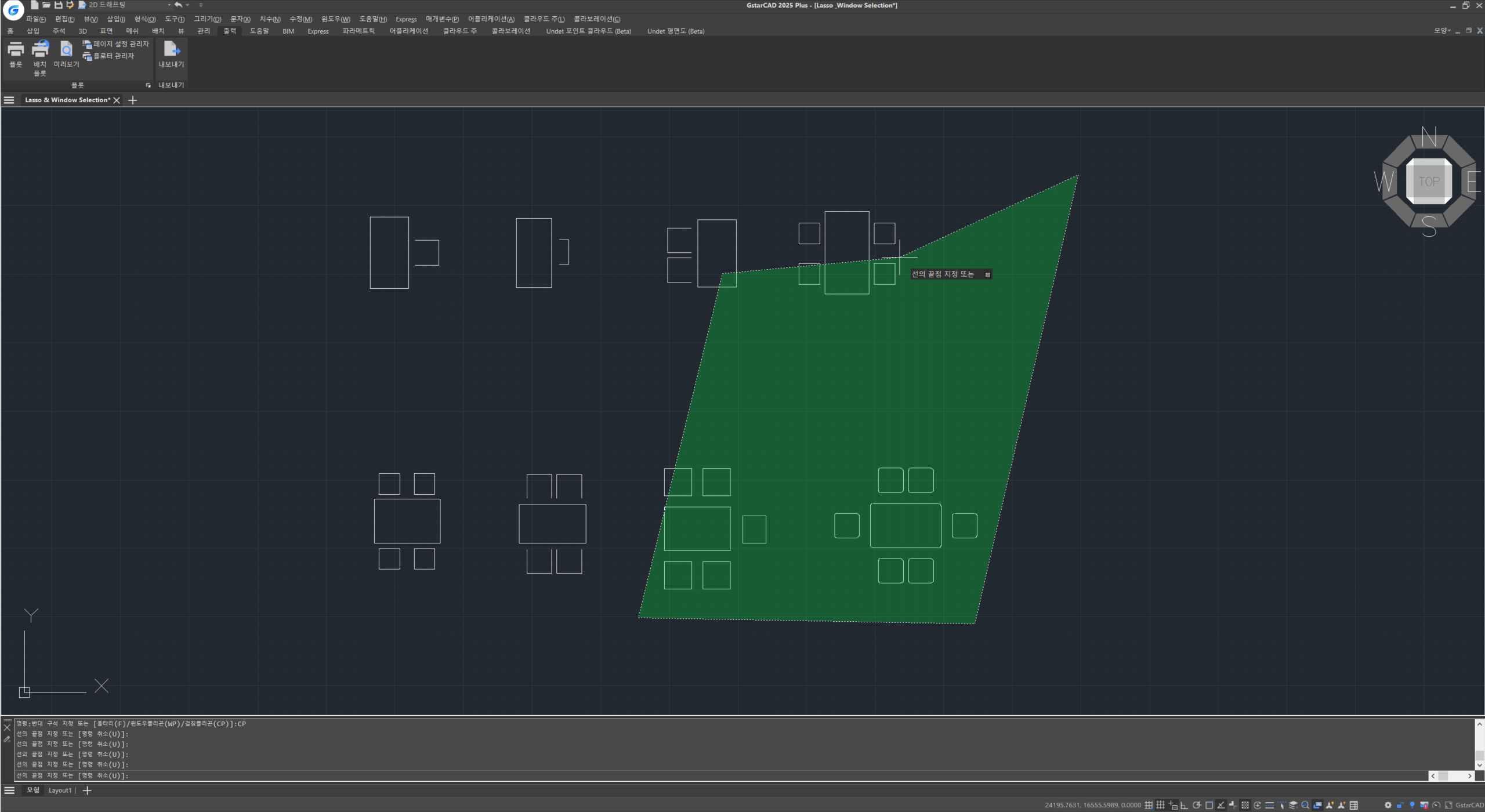Toggle the lock UI icon in status bar
This screenshot has height=812, width=1485.
pyautogui.click(x=1400, y=805)
